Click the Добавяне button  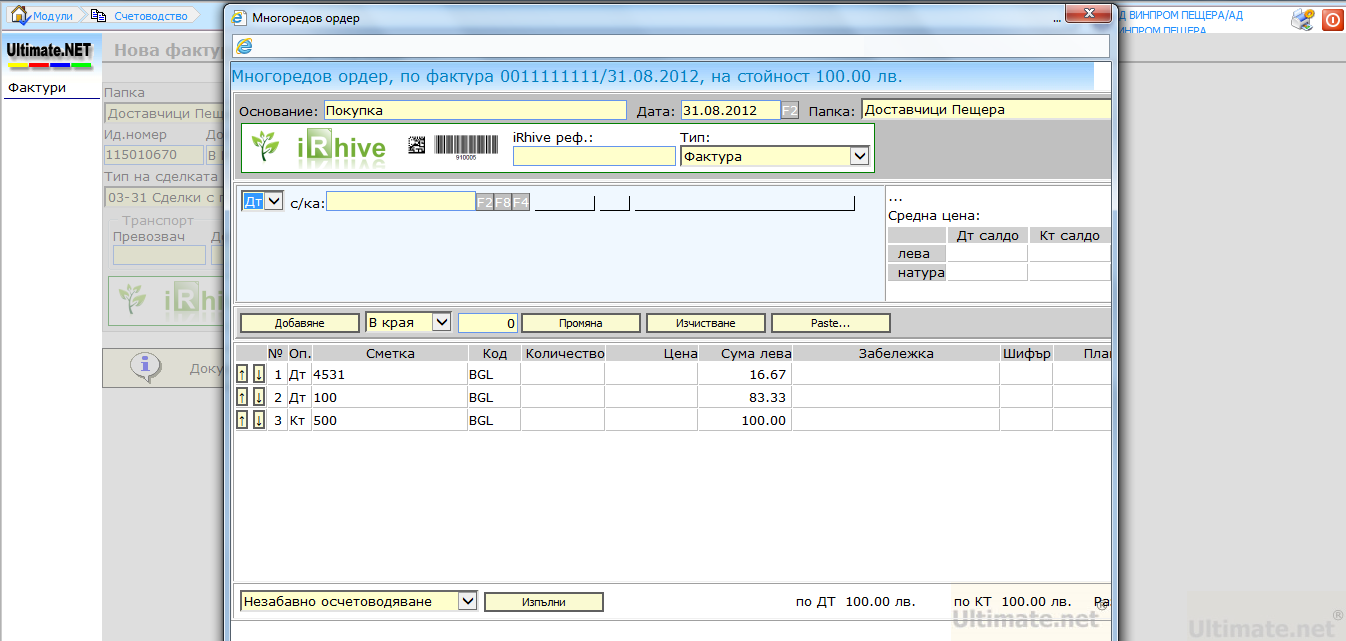(x=300, y=323)
